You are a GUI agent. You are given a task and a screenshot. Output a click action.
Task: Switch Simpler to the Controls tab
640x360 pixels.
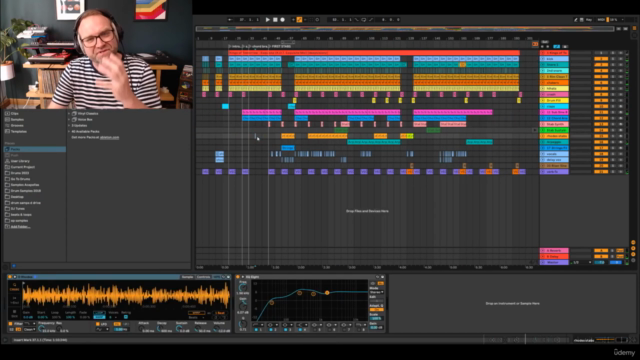pyautogui.click(x=203, y=277)
